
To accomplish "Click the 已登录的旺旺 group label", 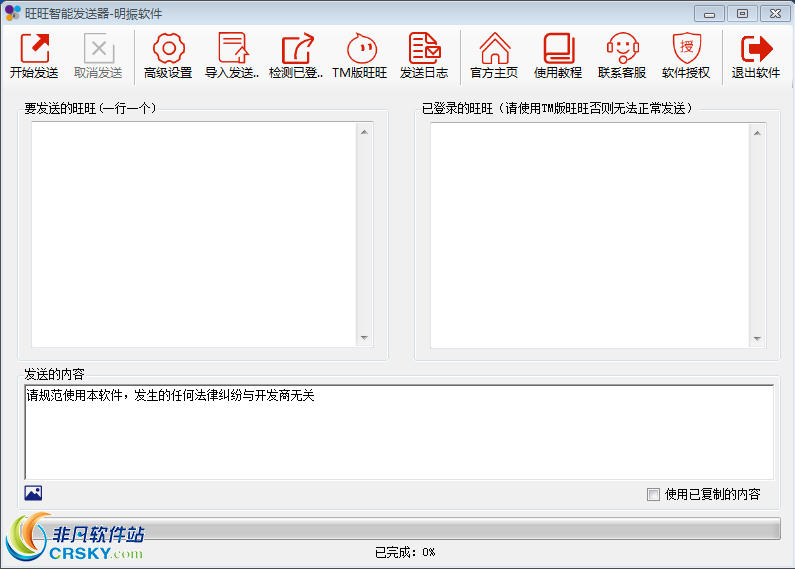I will coord(557,108).
